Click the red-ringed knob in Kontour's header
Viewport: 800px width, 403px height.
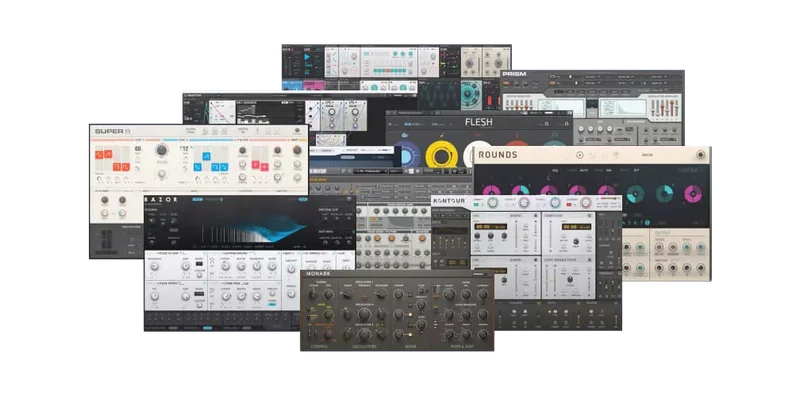click(x=585, y=203)
